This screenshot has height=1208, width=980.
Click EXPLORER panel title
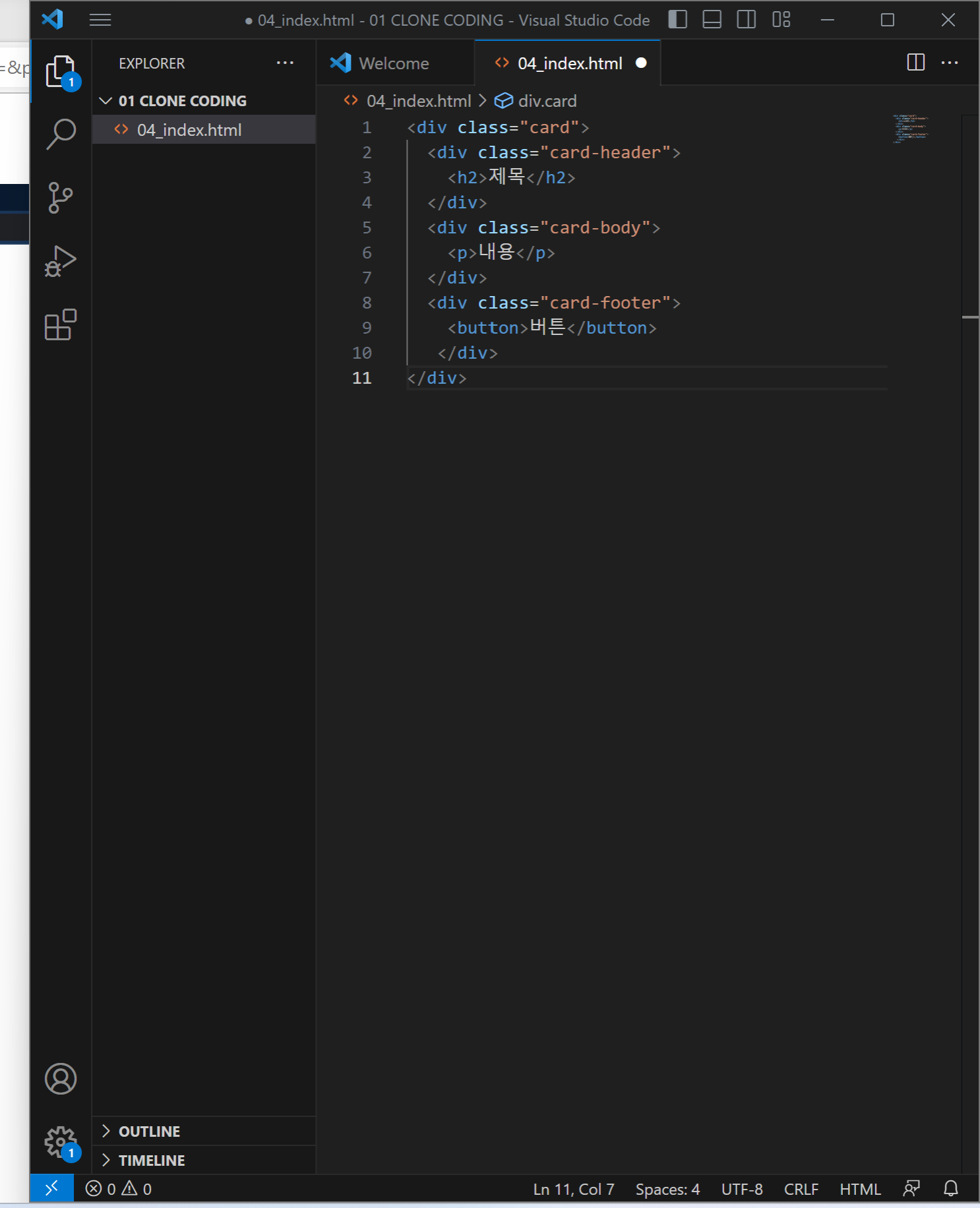click(152, 63)
